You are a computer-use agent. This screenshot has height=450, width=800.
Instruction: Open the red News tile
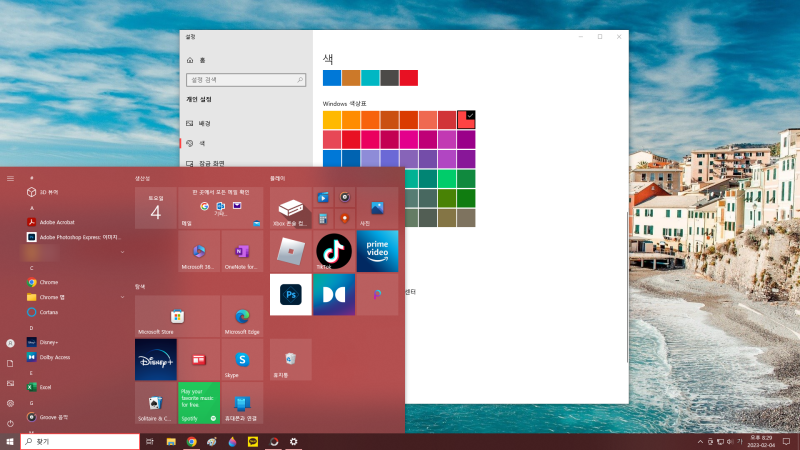click(199, 359)
